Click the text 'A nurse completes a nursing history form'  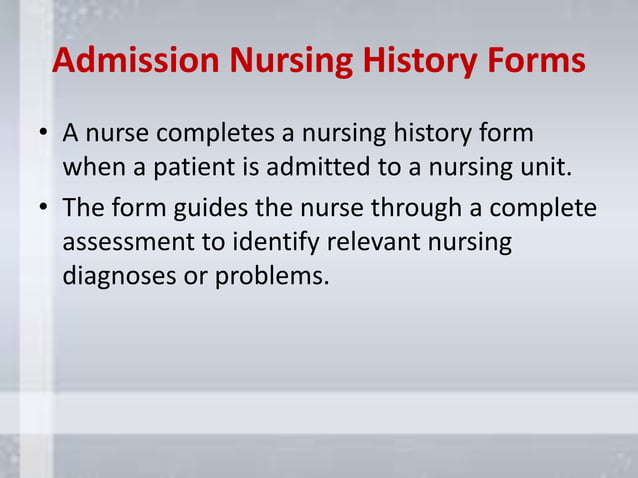[x=298, y=133]
